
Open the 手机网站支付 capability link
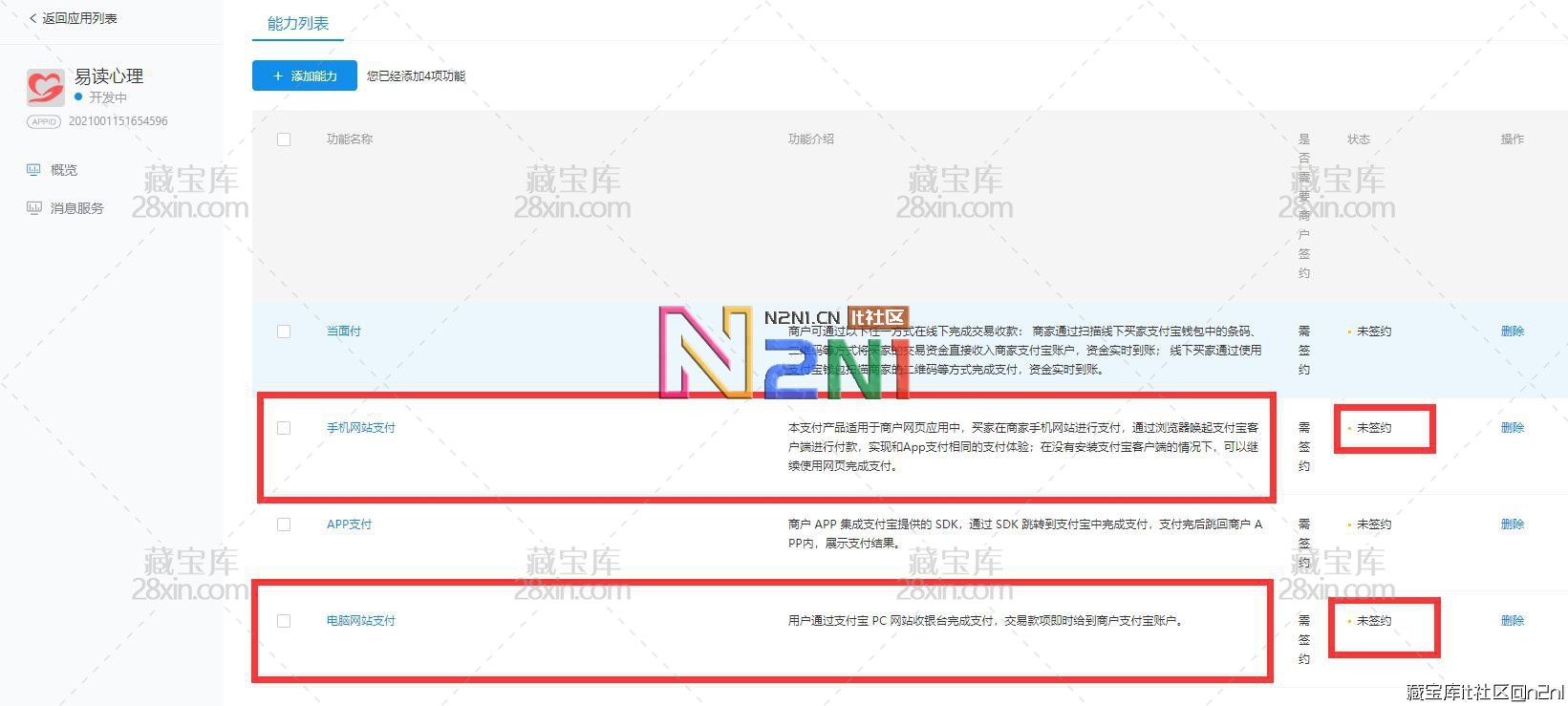361,428
